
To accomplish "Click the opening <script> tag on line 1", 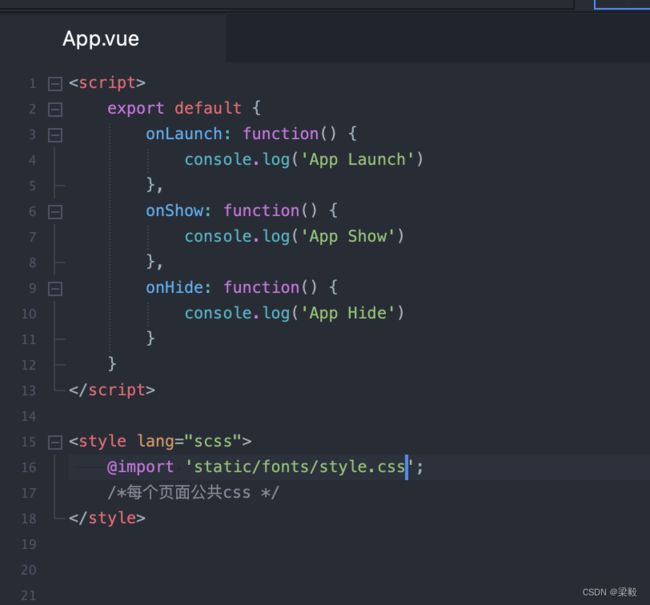I will click(x=107, y=83).
